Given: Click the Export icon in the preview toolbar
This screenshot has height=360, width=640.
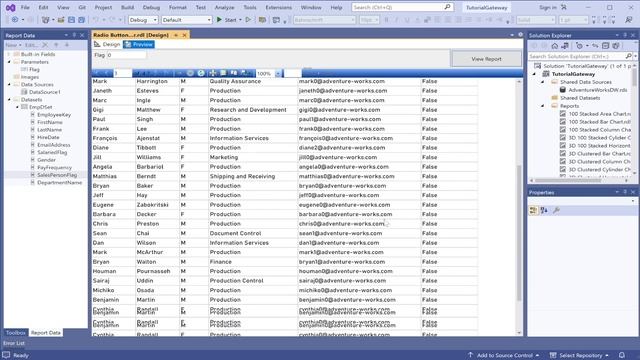Looking at the screenshot, I should click(245, 73).
